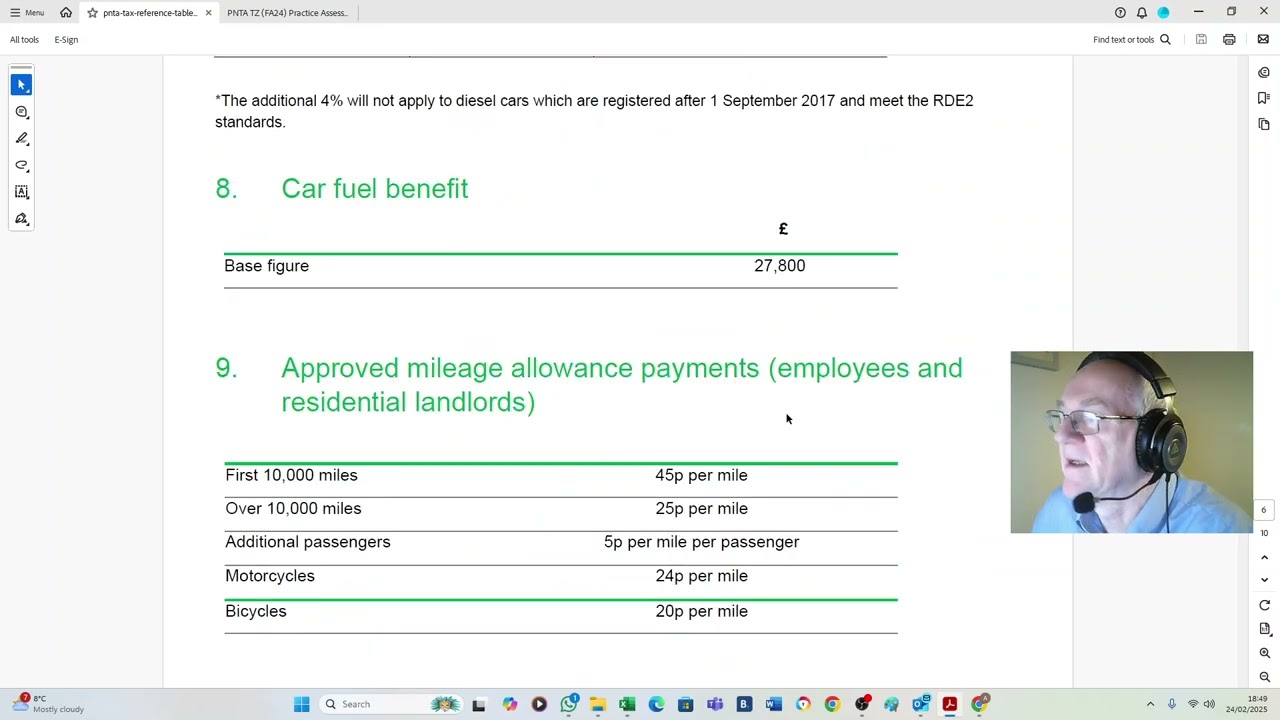1280x720 pixels.
Task: Open the account profile avatar
Action: (1163, 13)
